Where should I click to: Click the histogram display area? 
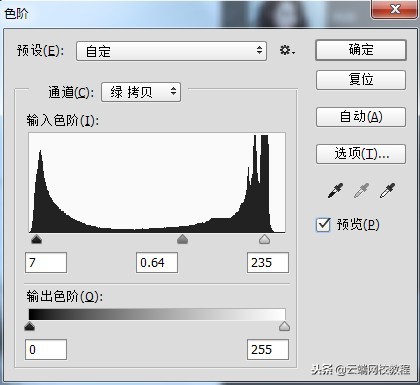pyautogui.click(x=157, y=183)
